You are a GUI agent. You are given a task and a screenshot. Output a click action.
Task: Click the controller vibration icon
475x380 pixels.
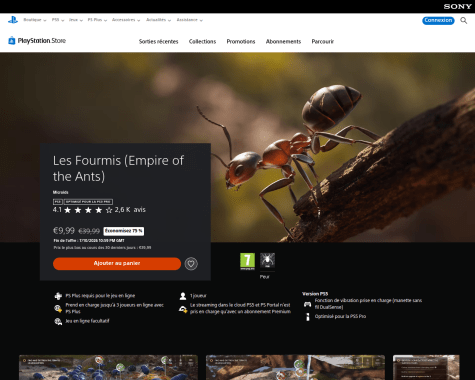click(x=307, y=304)
